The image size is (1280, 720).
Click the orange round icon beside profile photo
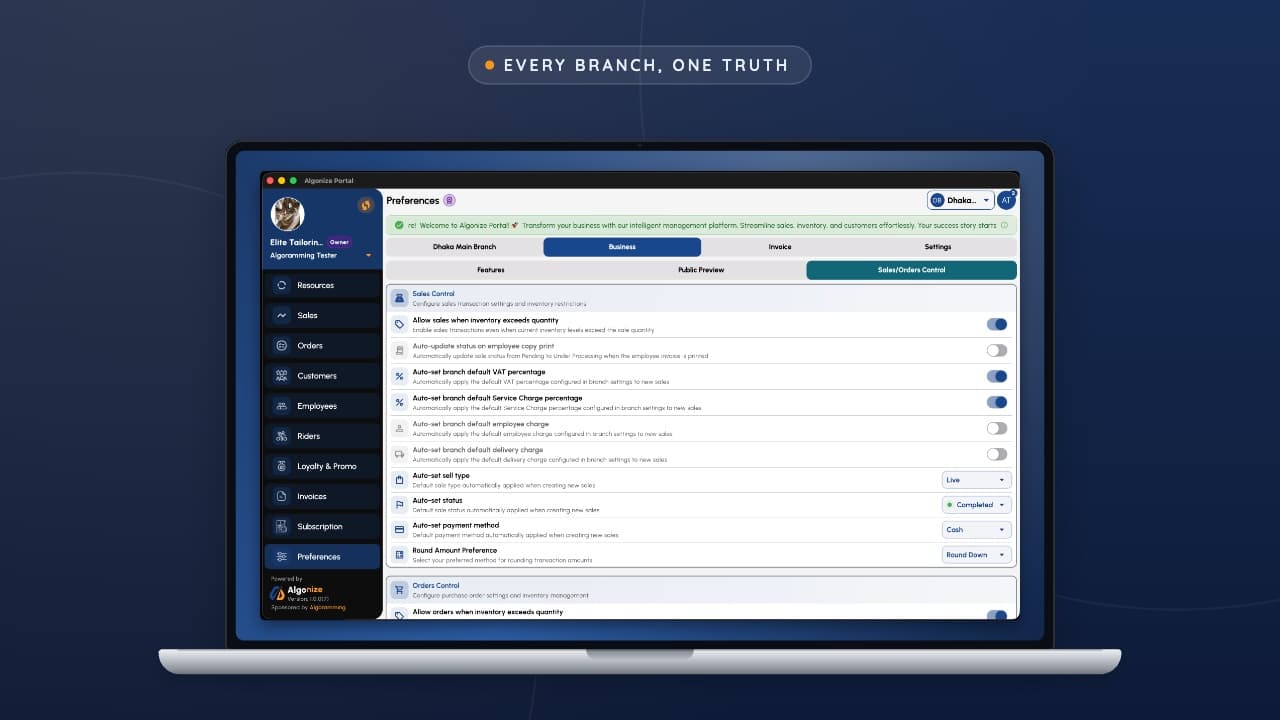365,205
